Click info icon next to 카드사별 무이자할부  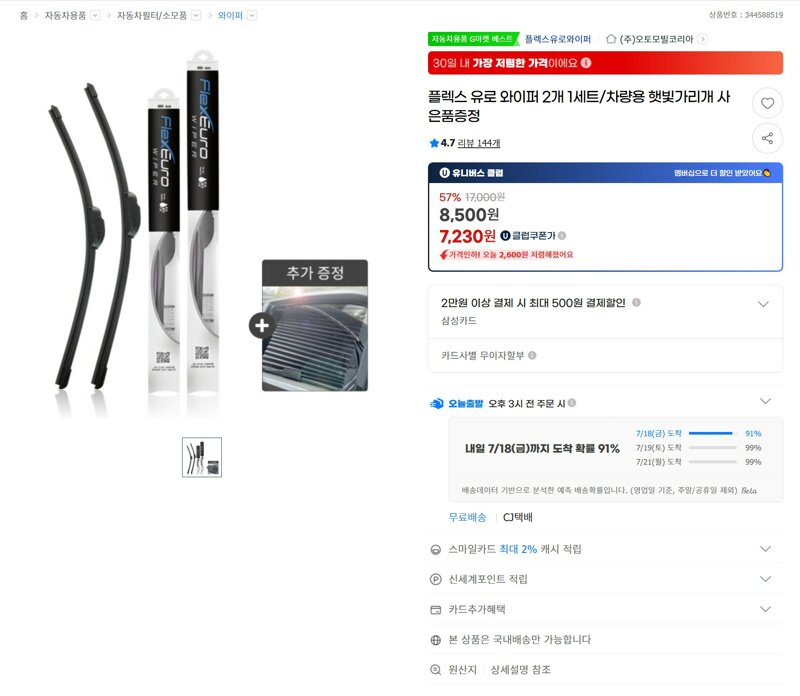tap(532, 355)
